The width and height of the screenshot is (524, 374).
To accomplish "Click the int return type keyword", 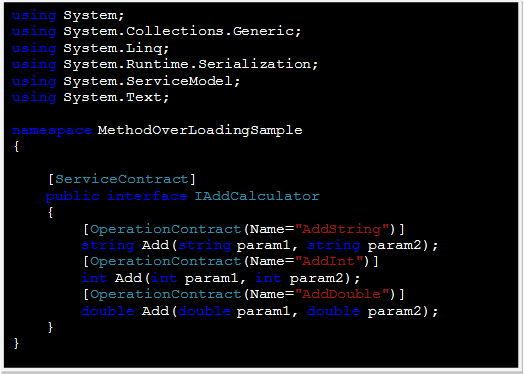I will 94,278.
